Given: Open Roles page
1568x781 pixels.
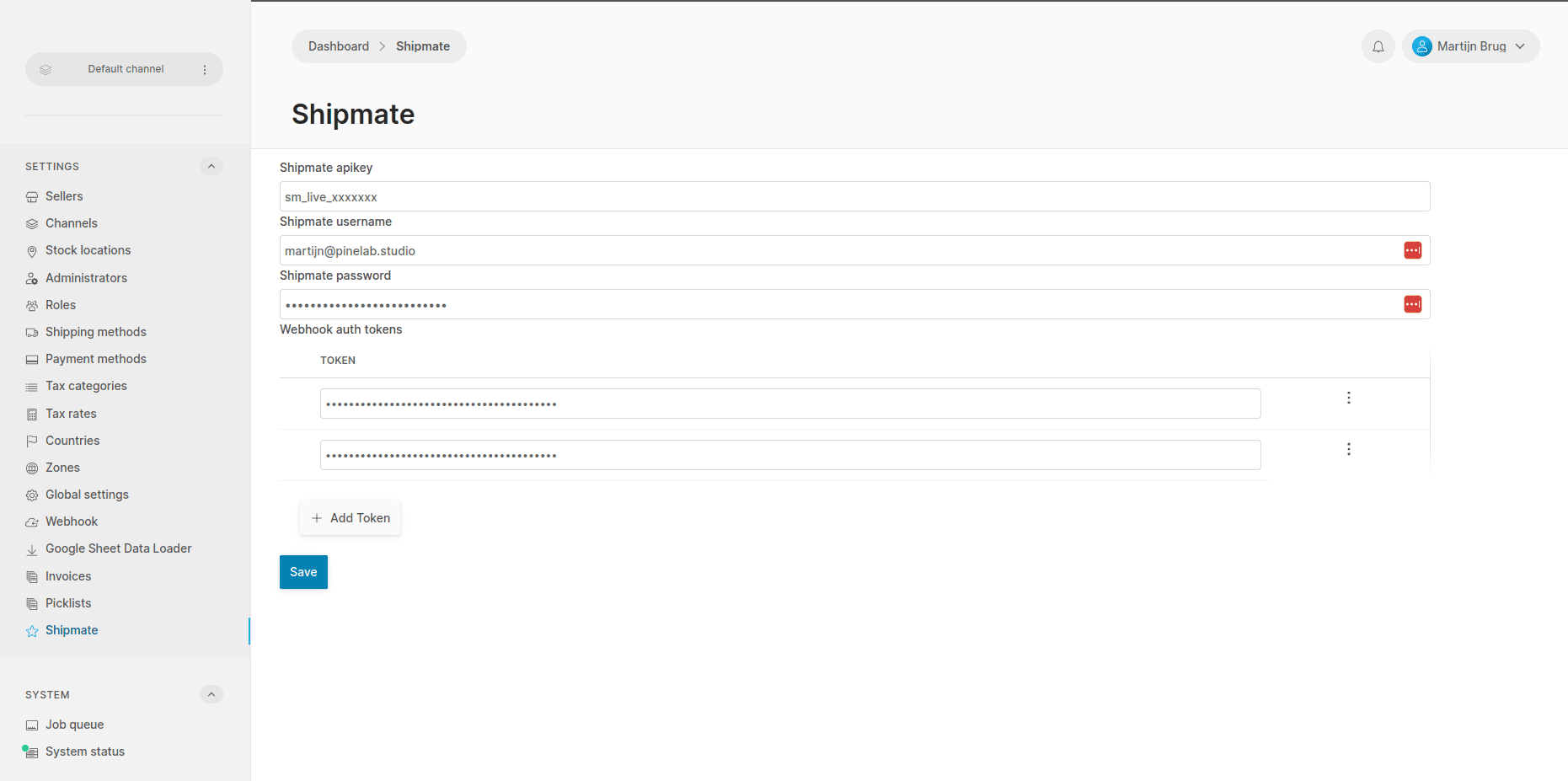Looking at the screenshot, I should coord(61,305).
